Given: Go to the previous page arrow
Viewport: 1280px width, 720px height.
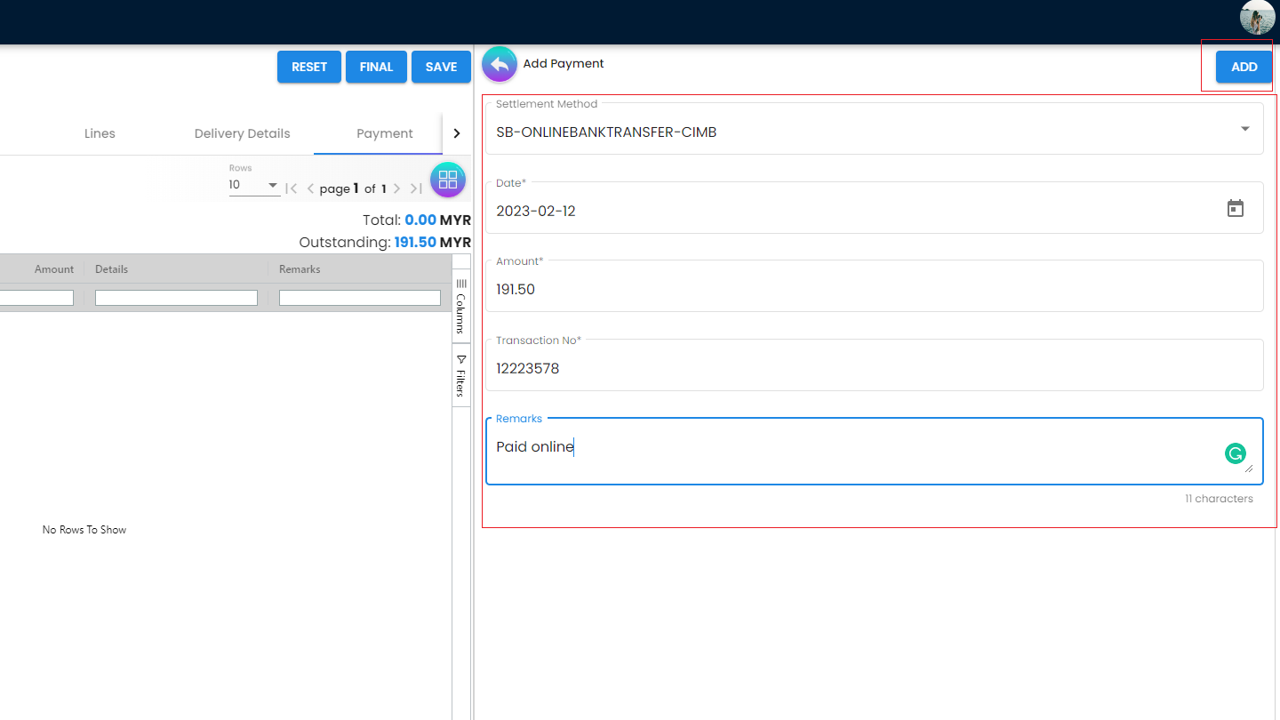Looking at the screenshot, I should 310,188.
